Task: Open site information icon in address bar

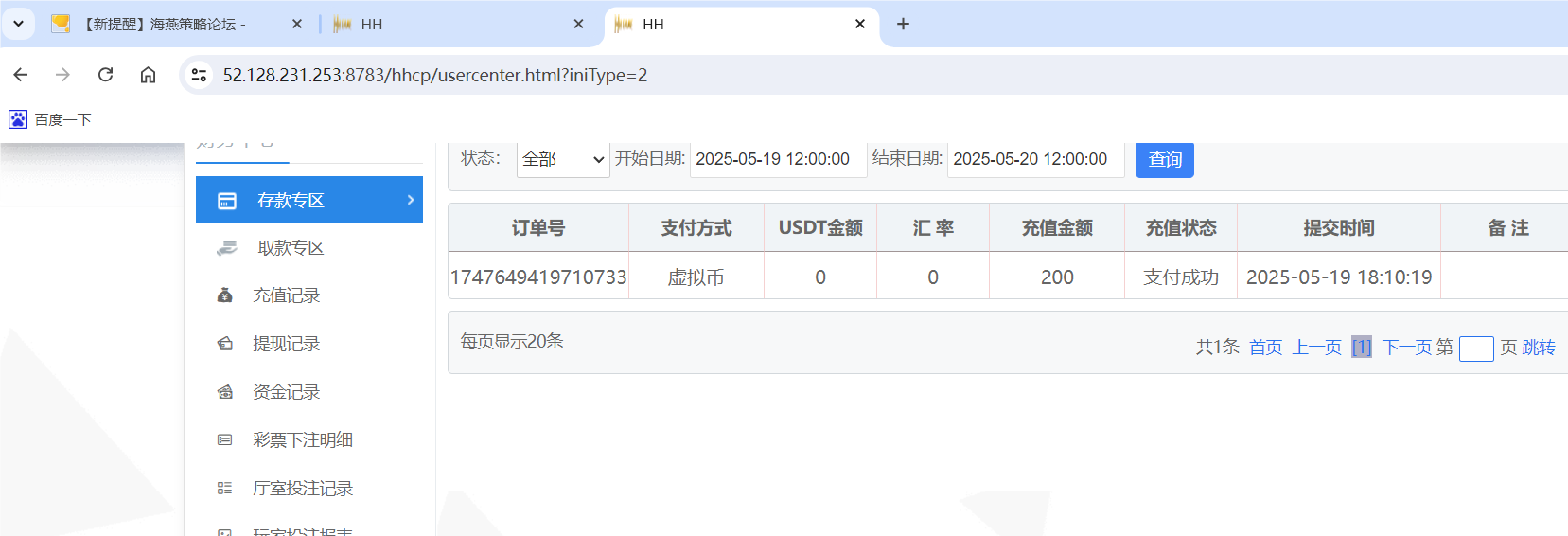Action: point(199,75)
